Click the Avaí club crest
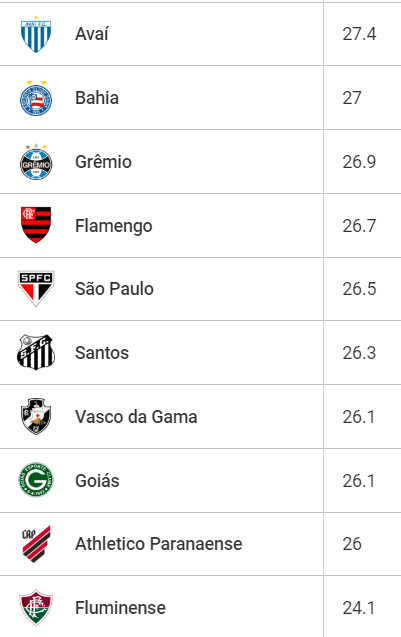 (36, 34)
